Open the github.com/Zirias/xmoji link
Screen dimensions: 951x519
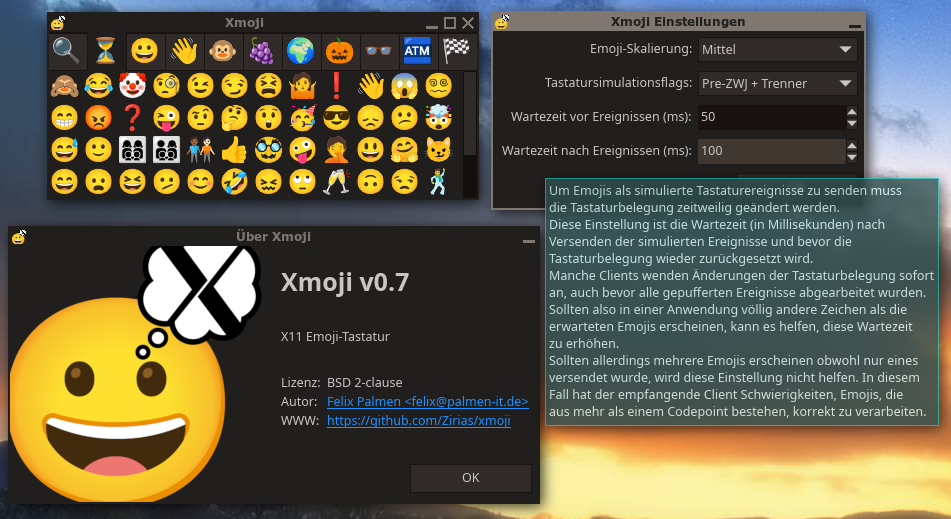point(418,421)
